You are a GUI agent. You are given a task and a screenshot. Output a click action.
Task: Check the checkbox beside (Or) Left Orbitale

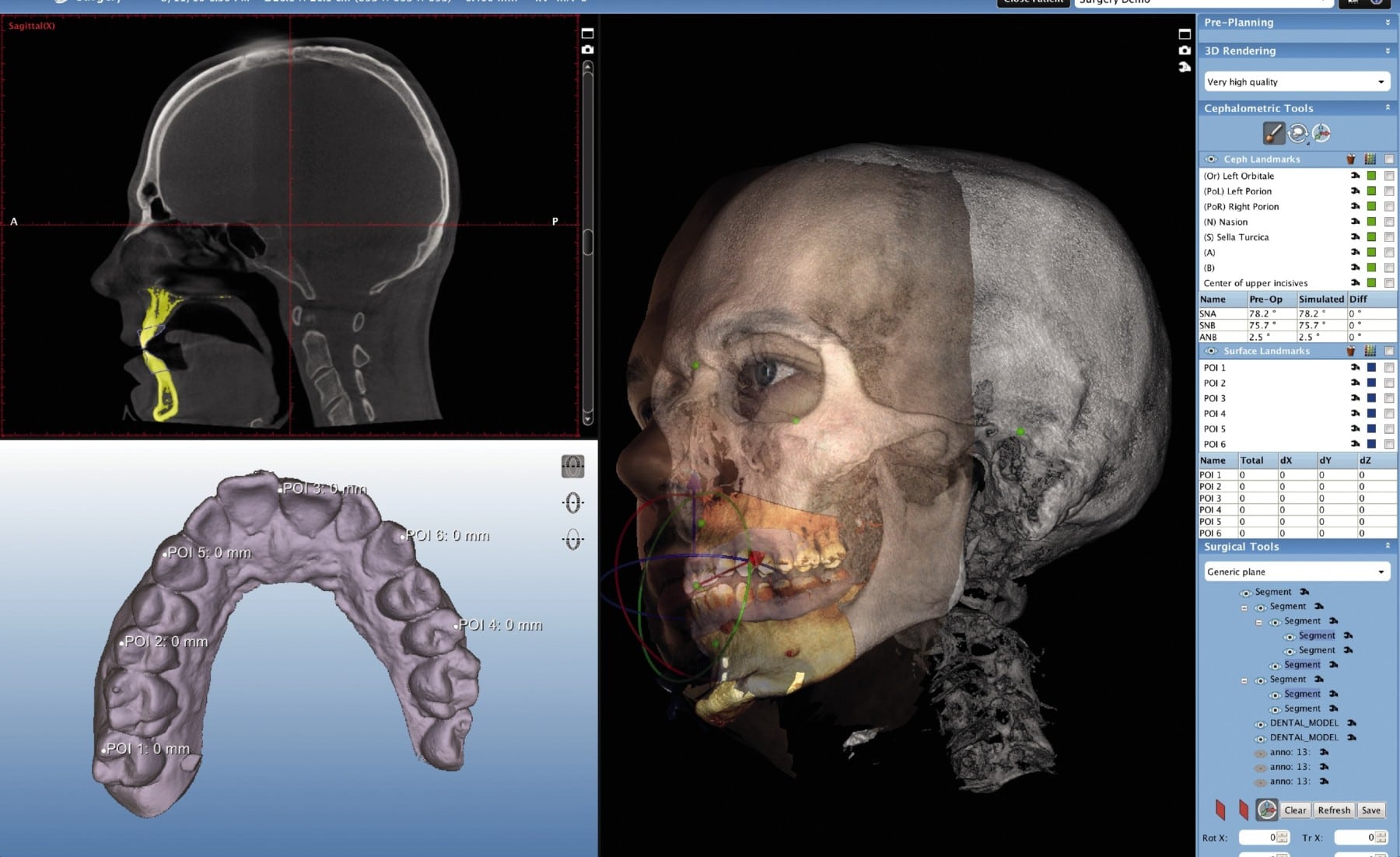tap(1389, 176)
